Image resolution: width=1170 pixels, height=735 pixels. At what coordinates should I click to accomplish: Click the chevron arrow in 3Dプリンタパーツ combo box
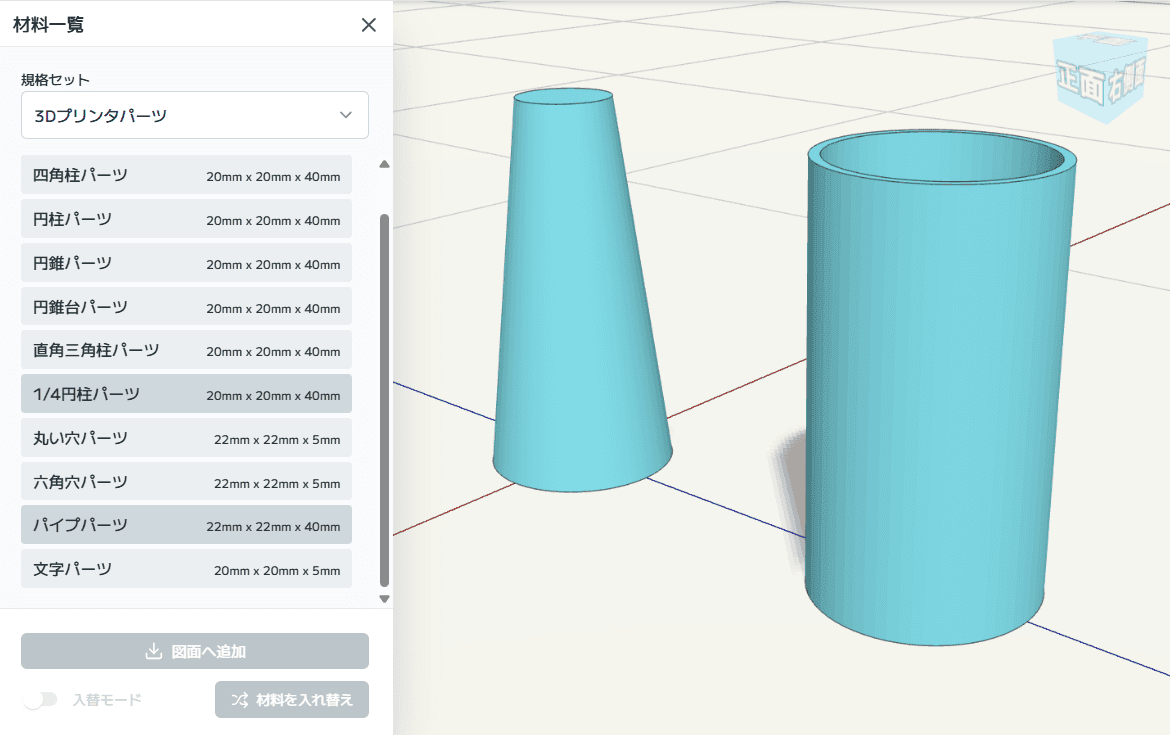(x=346, y=115)
